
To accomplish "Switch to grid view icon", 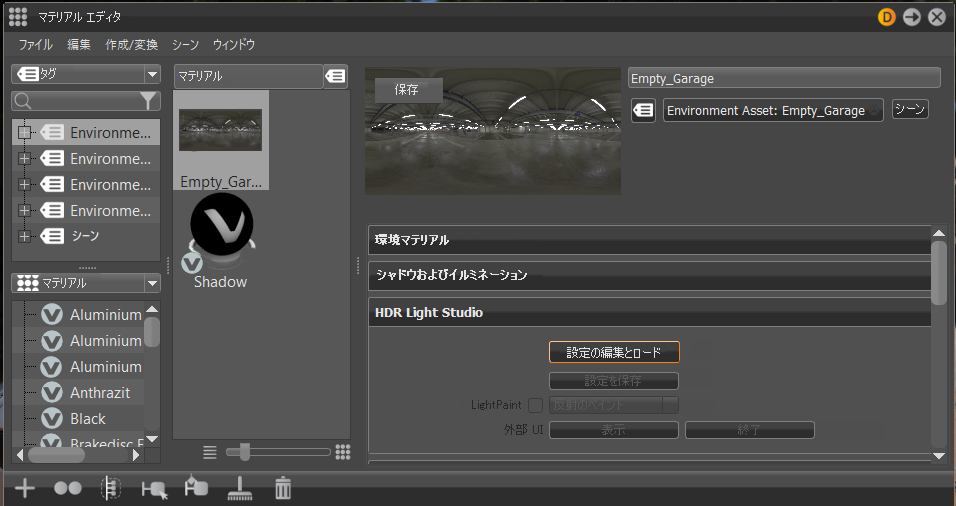I will click(x=343, y=452).
